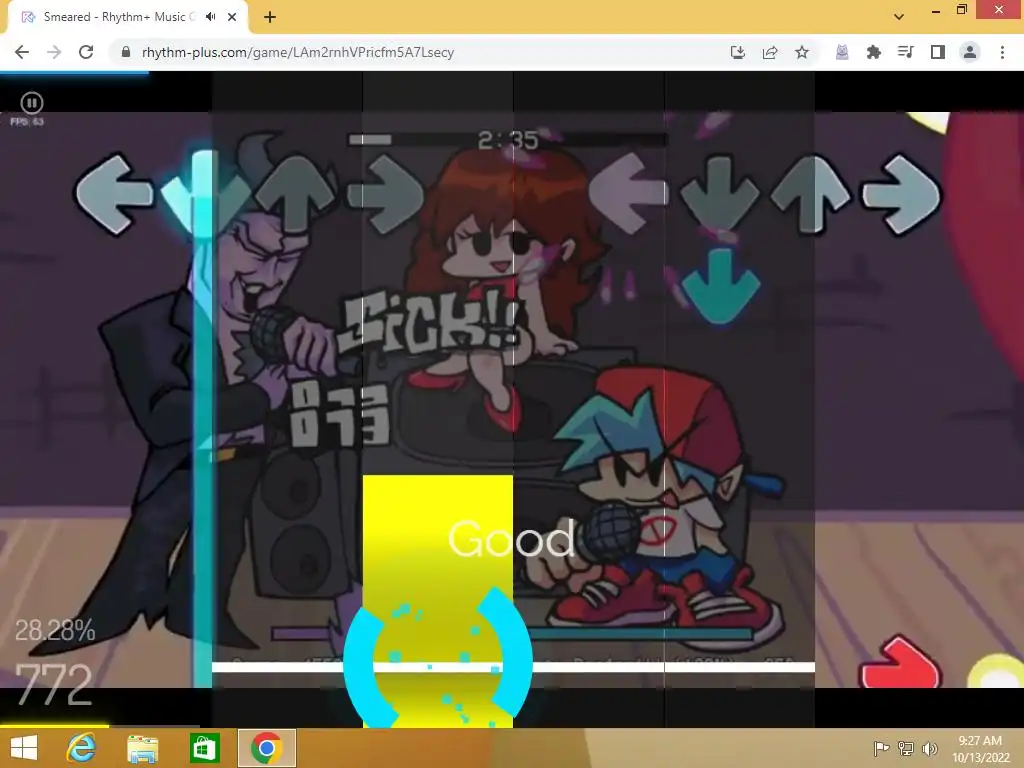The height and width of the screenshot is (768, 1024).
Task: Click the 772 score number
Action: (54, 684)
